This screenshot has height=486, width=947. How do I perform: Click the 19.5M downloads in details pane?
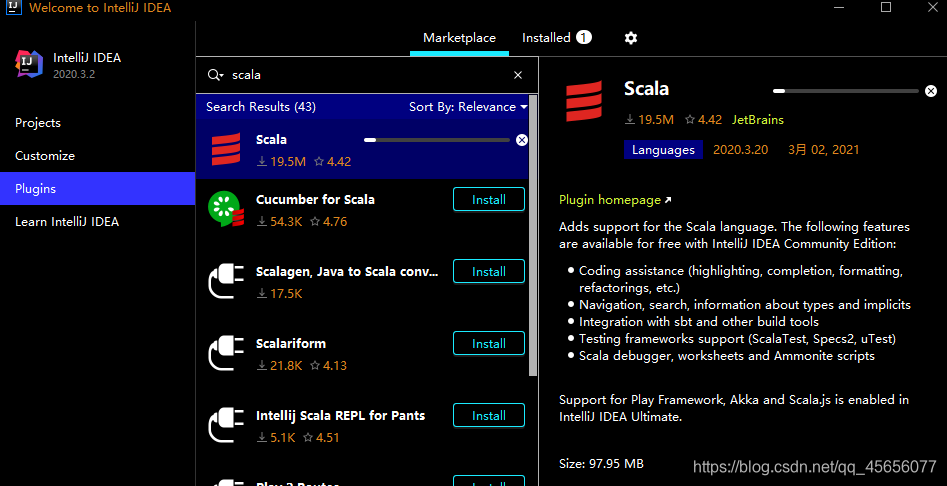click(x=649, y=120)
